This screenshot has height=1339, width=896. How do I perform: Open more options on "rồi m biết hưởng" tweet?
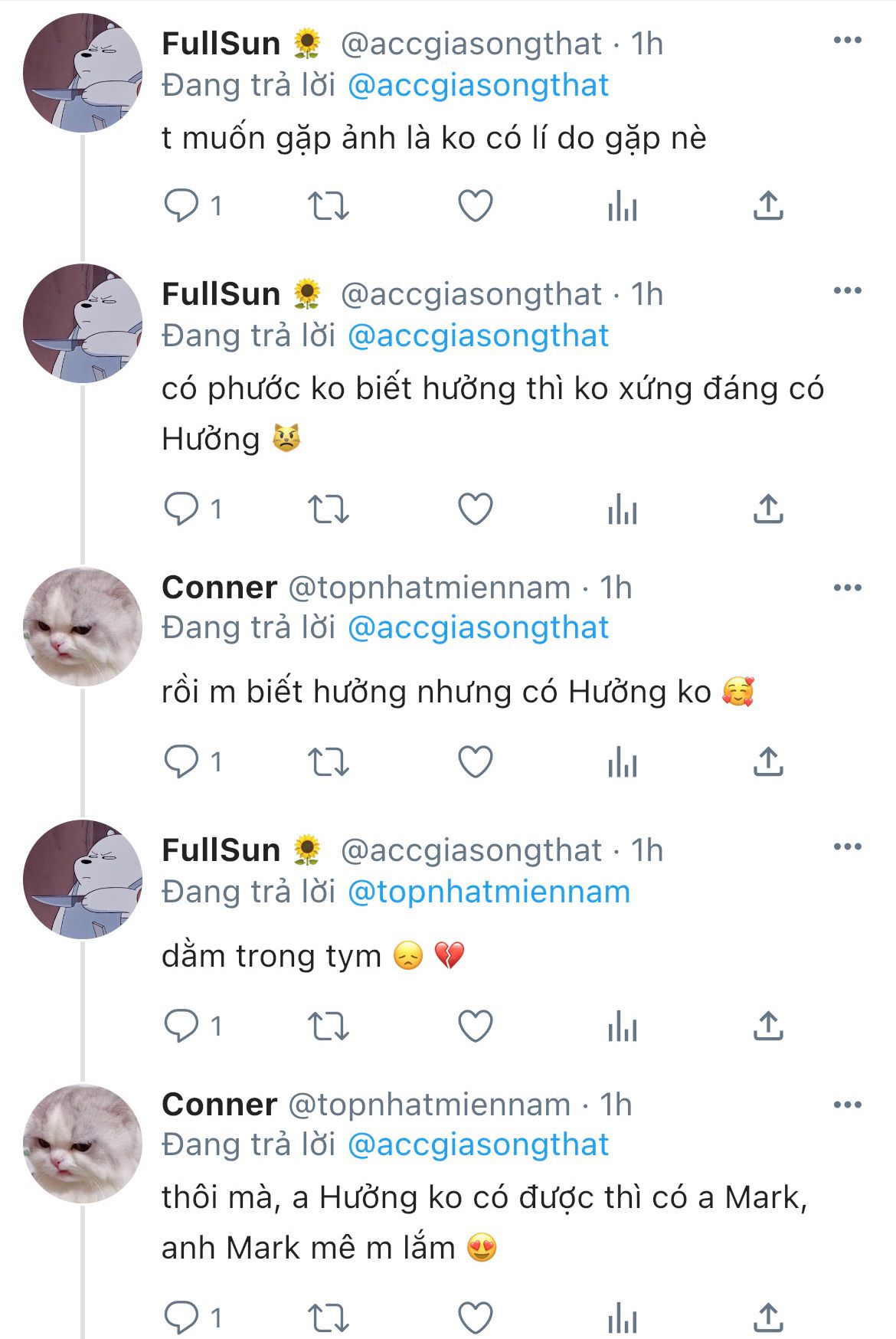pos(847,588)
